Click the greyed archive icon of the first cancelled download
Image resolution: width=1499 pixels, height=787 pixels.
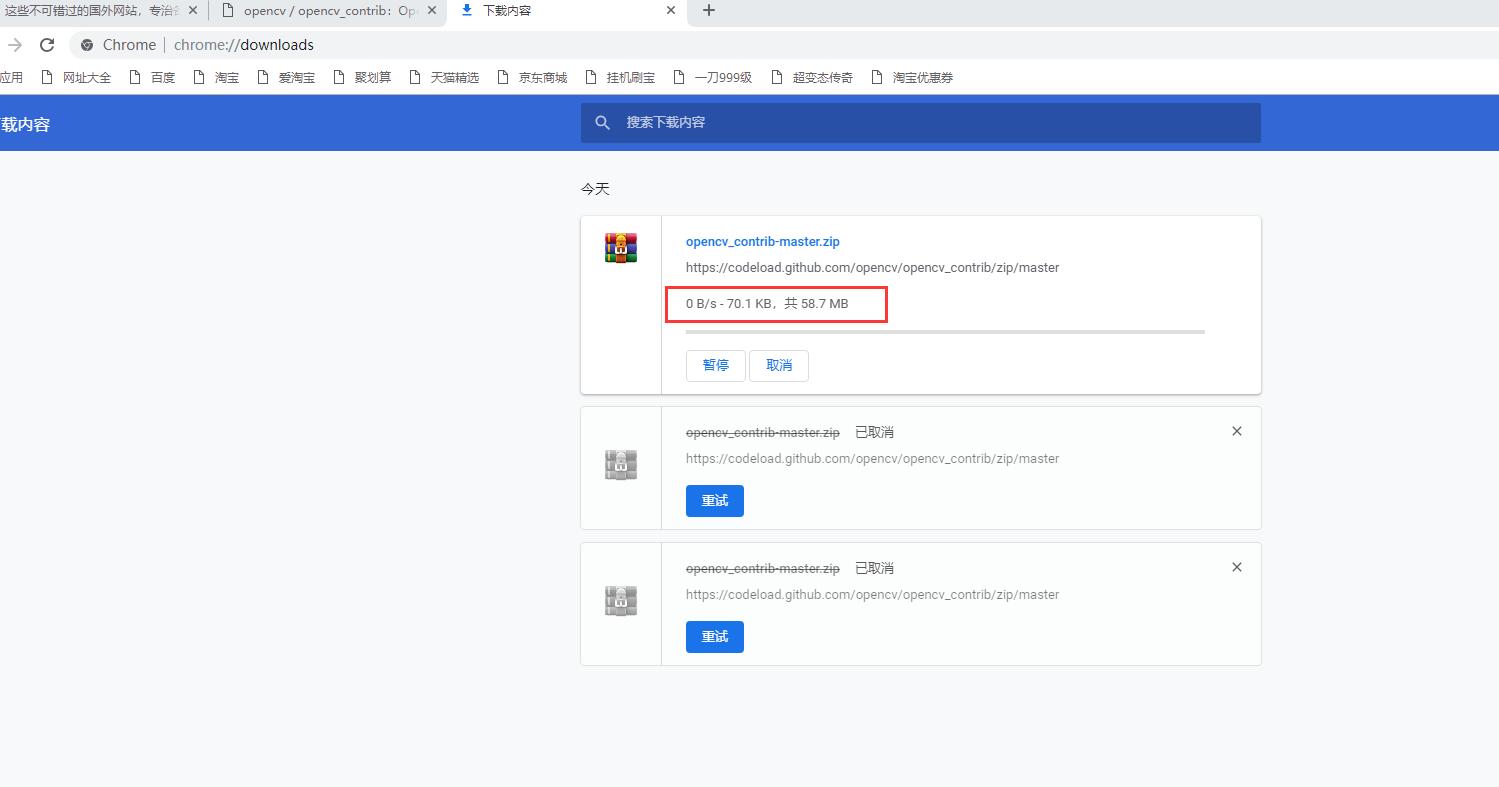point(621,465)
